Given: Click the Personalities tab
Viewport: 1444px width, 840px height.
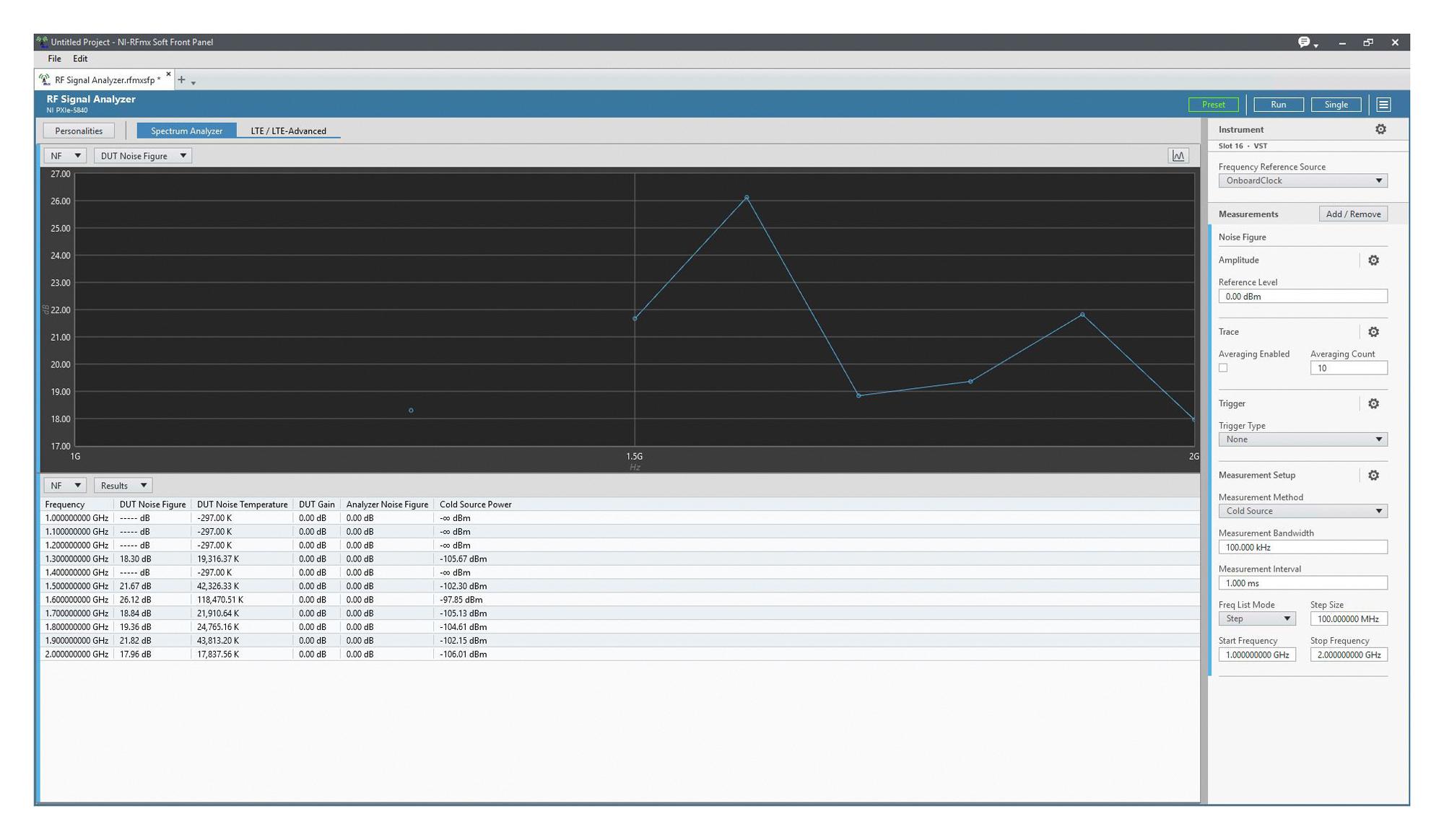Looking at the screenshot, I should (x=79, y=130).
